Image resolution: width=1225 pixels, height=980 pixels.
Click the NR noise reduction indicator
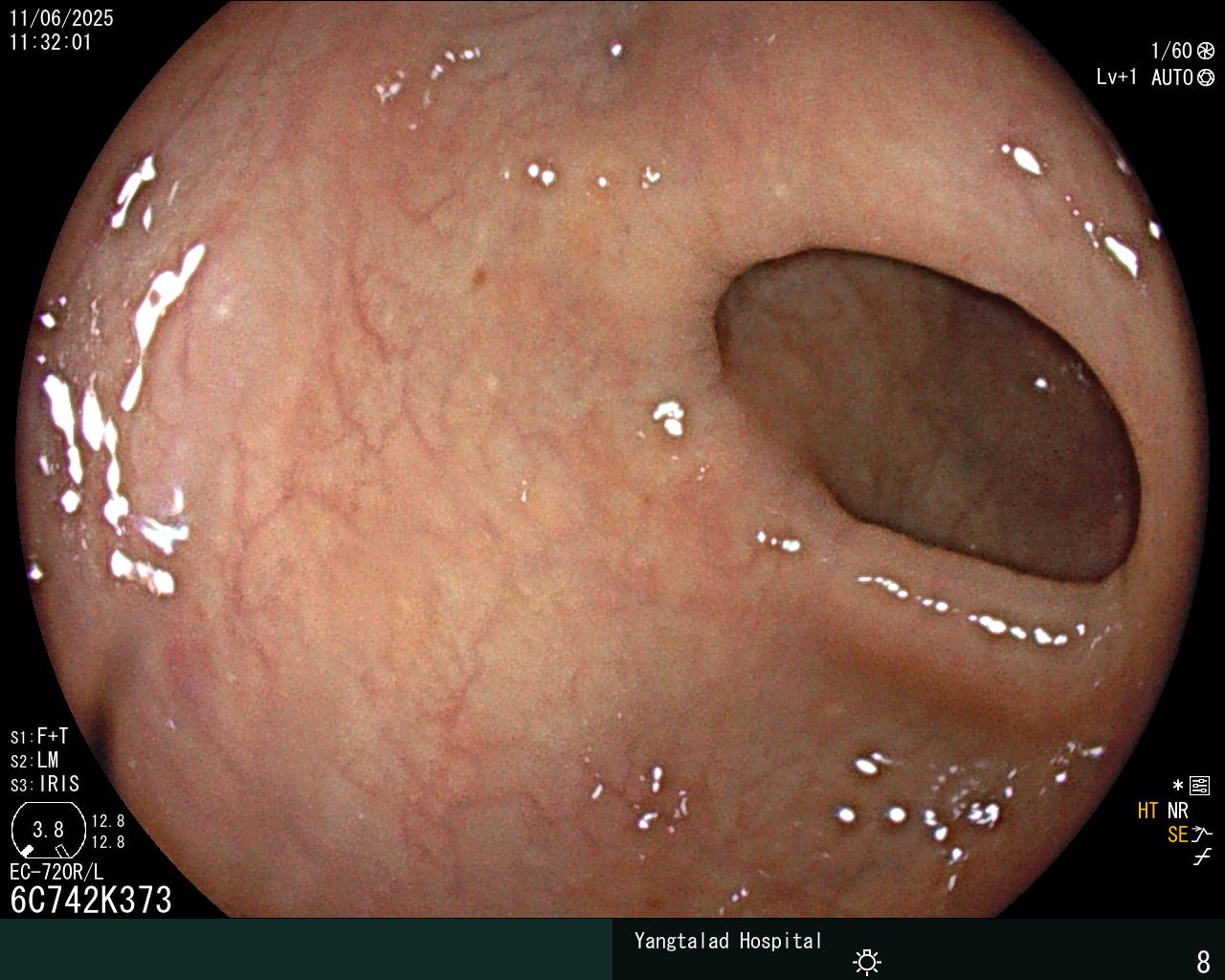pos(1177,811)
